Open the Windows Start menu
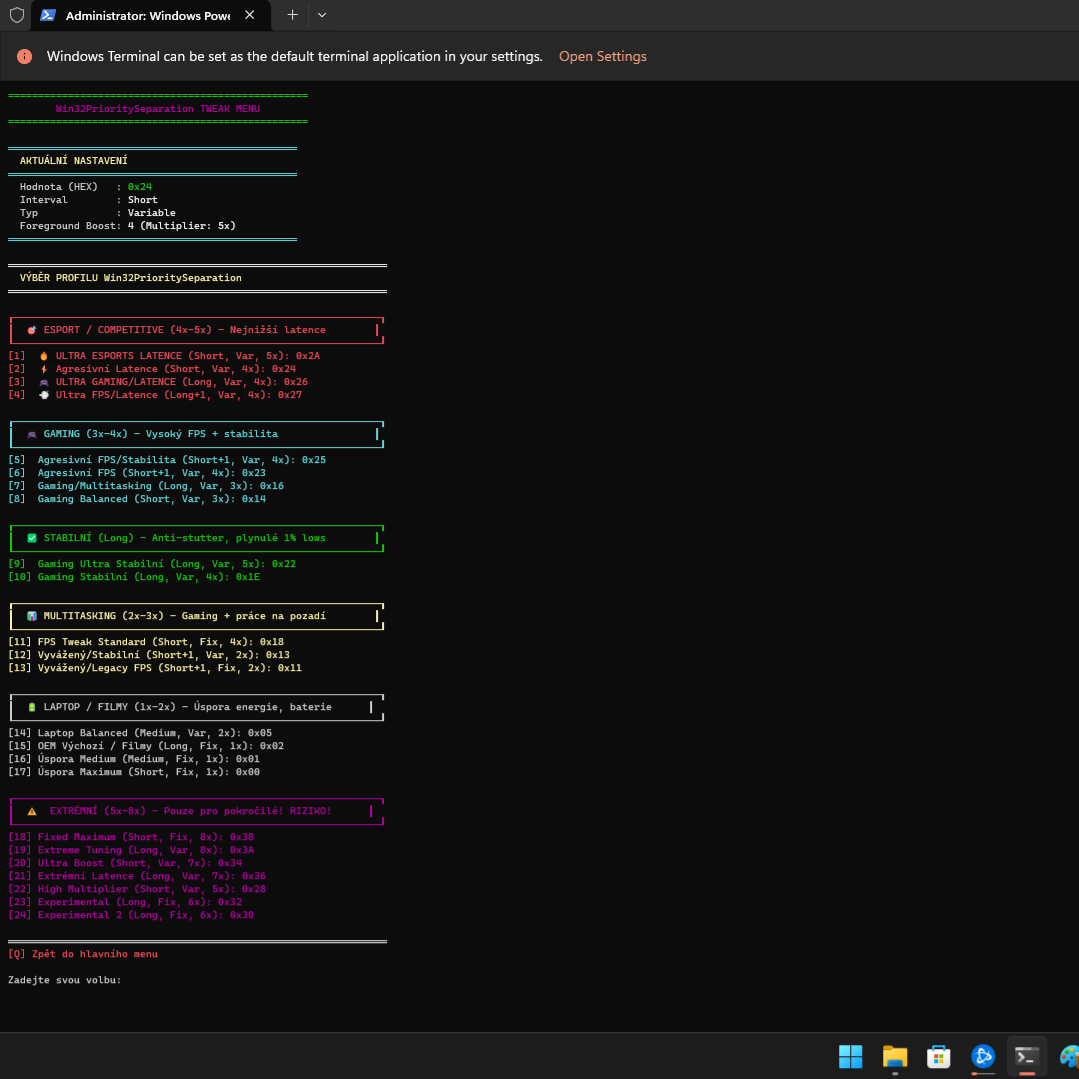Viewport: 1079px width, 1079px height. click(850, 1056)
